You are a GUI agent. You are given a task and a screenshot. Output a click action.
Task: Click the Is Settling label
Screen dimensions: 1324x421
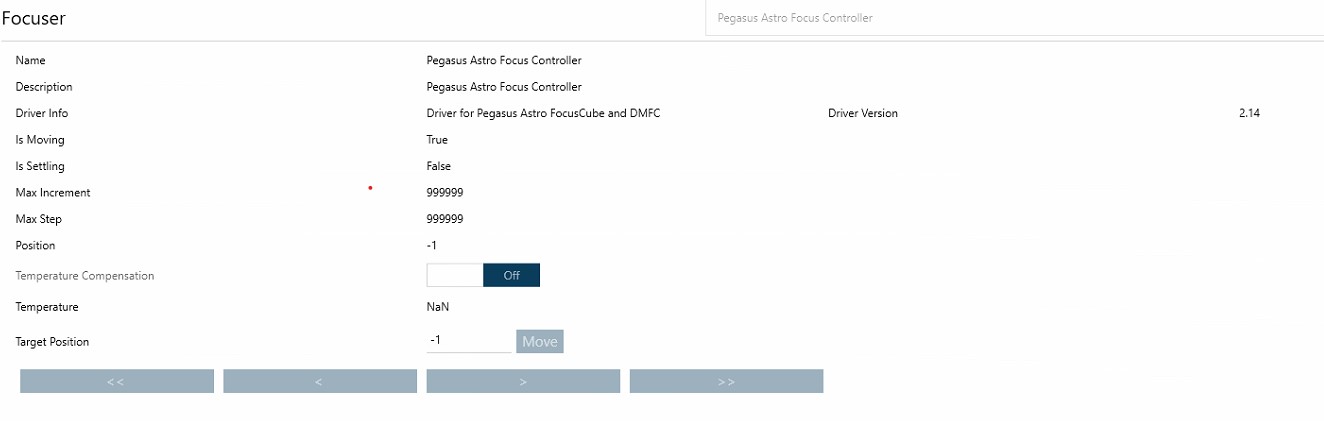point(40,166)
